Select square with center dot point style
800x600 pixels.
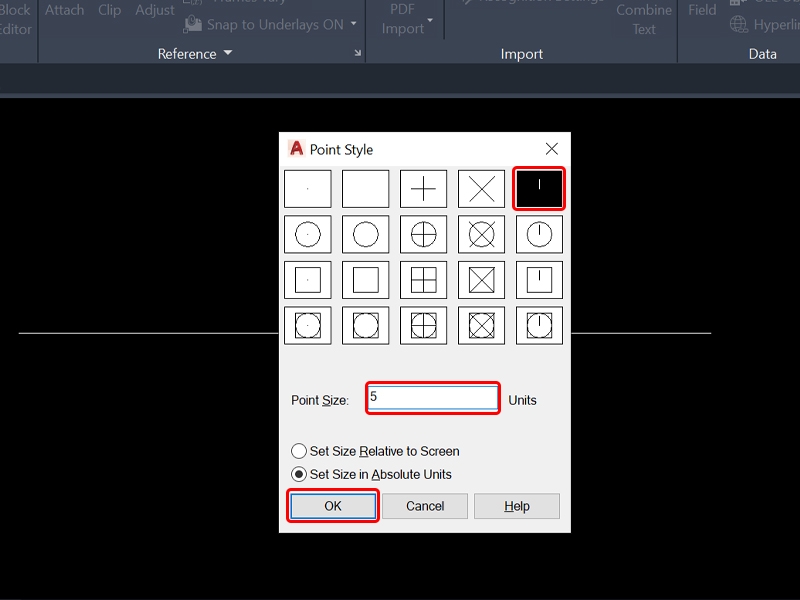click(308, 280)
